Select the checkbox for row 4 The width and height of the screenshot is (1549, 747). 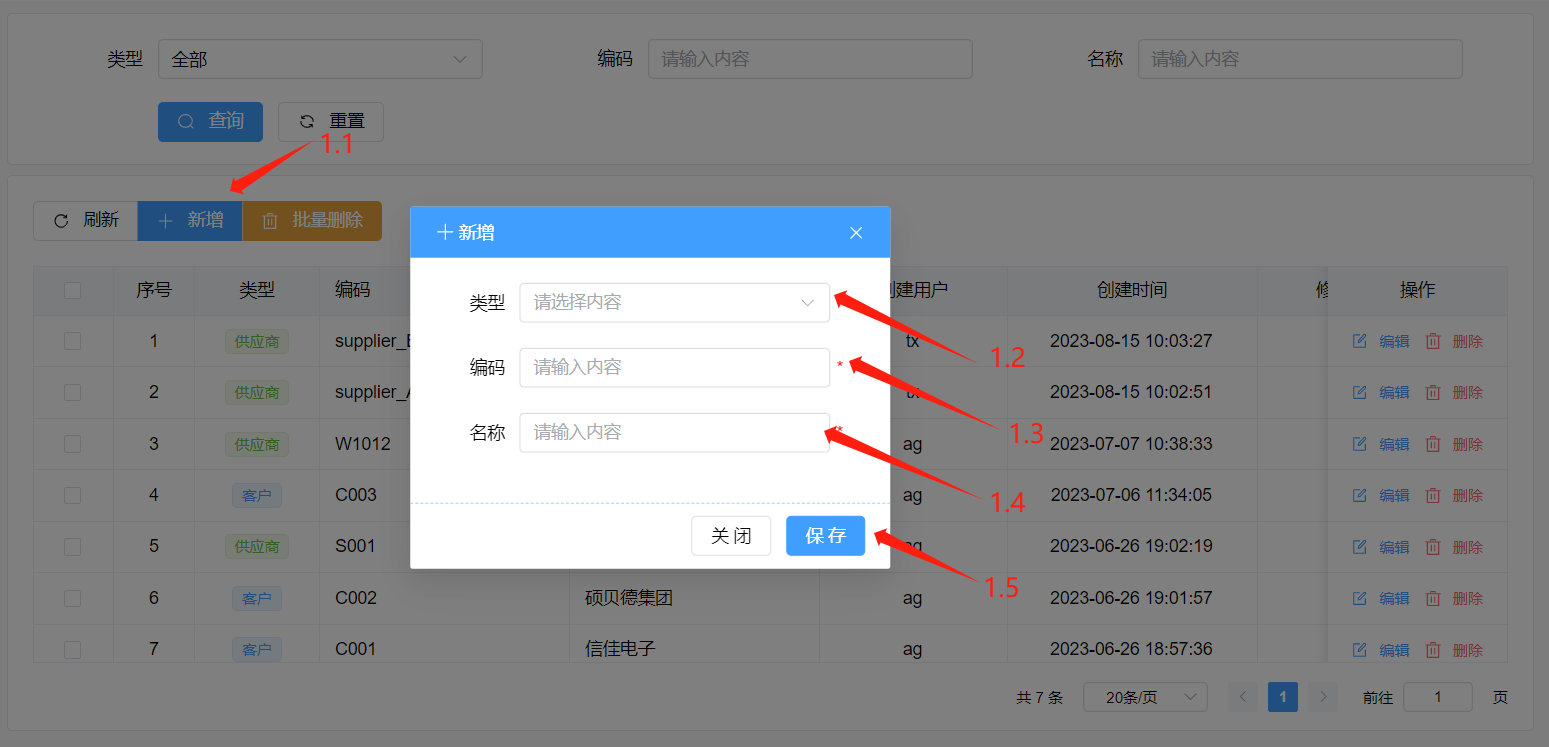tap(73, 495)
